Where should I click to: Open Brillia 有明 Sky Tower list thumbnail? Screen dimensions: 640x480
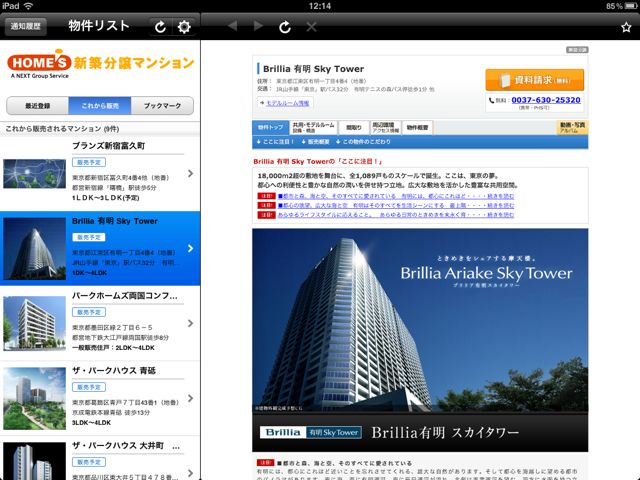coord(34,249)
